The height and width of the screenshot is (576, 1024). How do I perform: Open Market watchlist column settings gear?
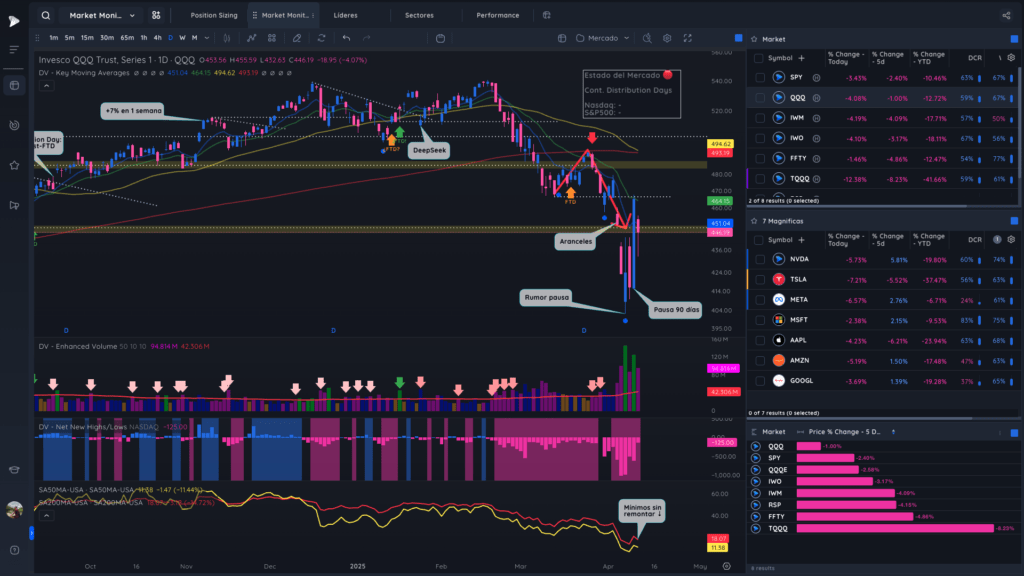coord(1011,57)
